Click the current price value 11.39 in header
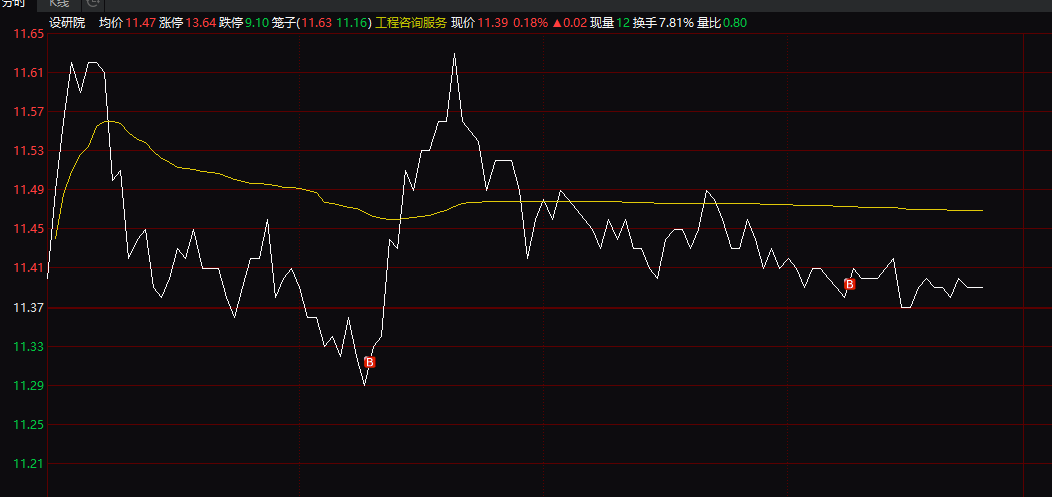This screenshot has height=497, width=1052. point(492,23)
